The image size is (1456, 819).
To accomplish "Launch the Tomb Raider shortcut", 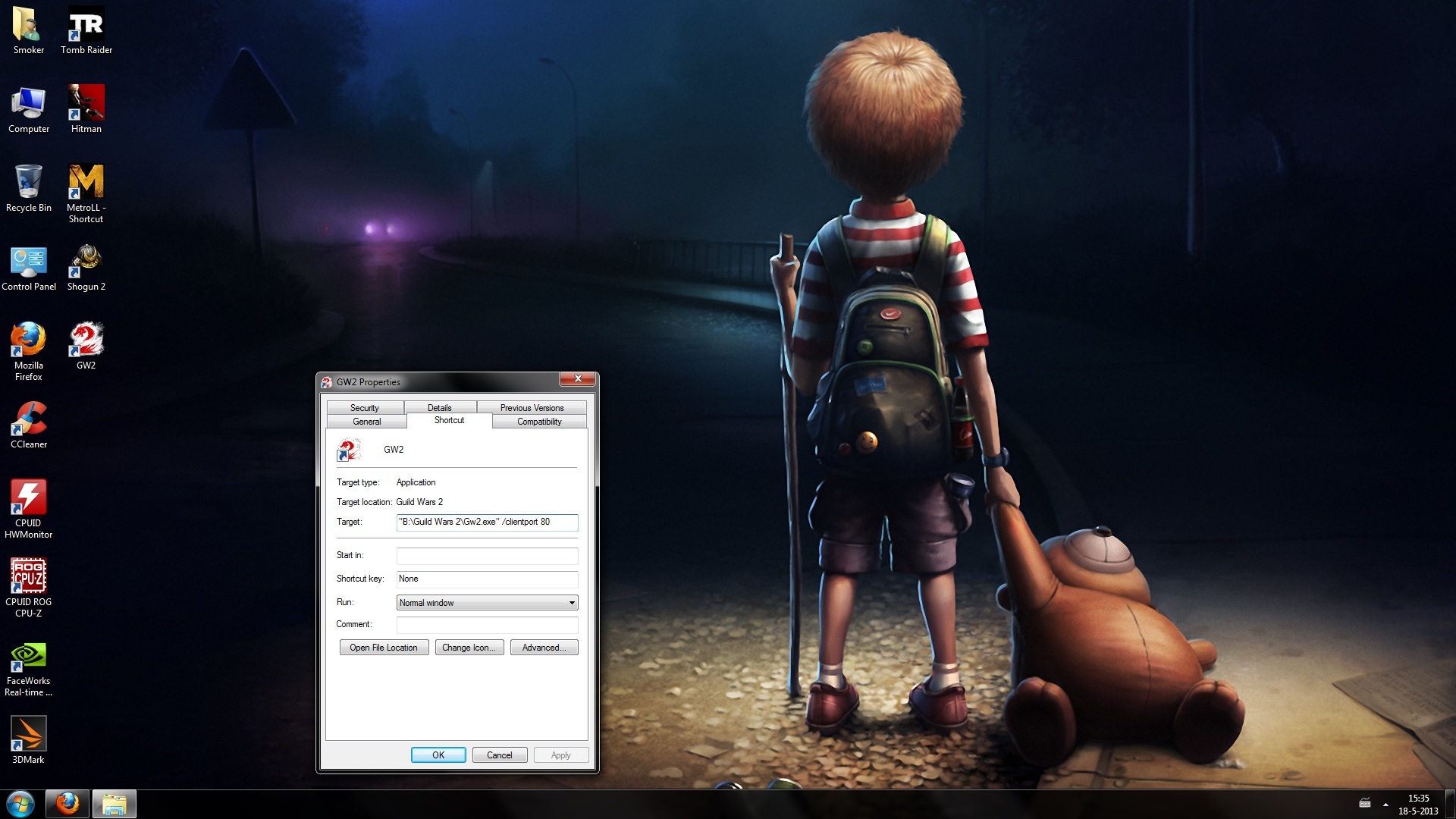I will pyautogui.click(x=86, y=31).
